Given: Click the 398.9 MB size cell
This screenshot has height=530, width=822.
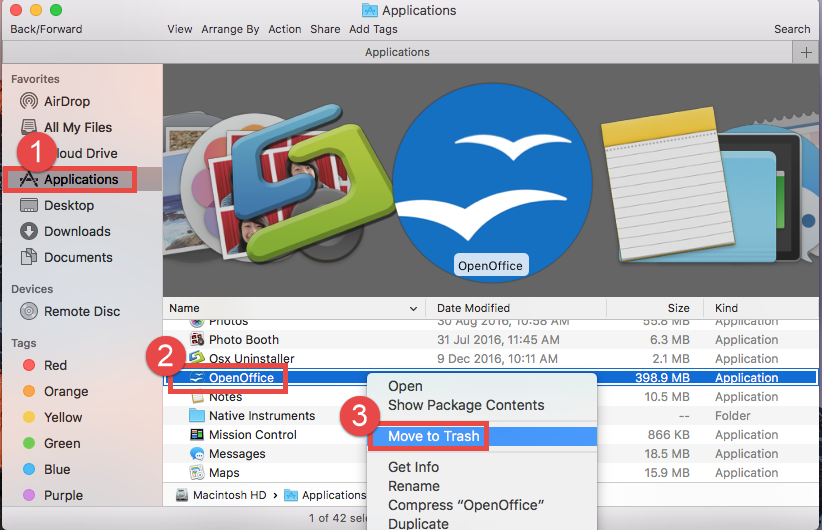Looking at the screenshot, I should (662, 378).
